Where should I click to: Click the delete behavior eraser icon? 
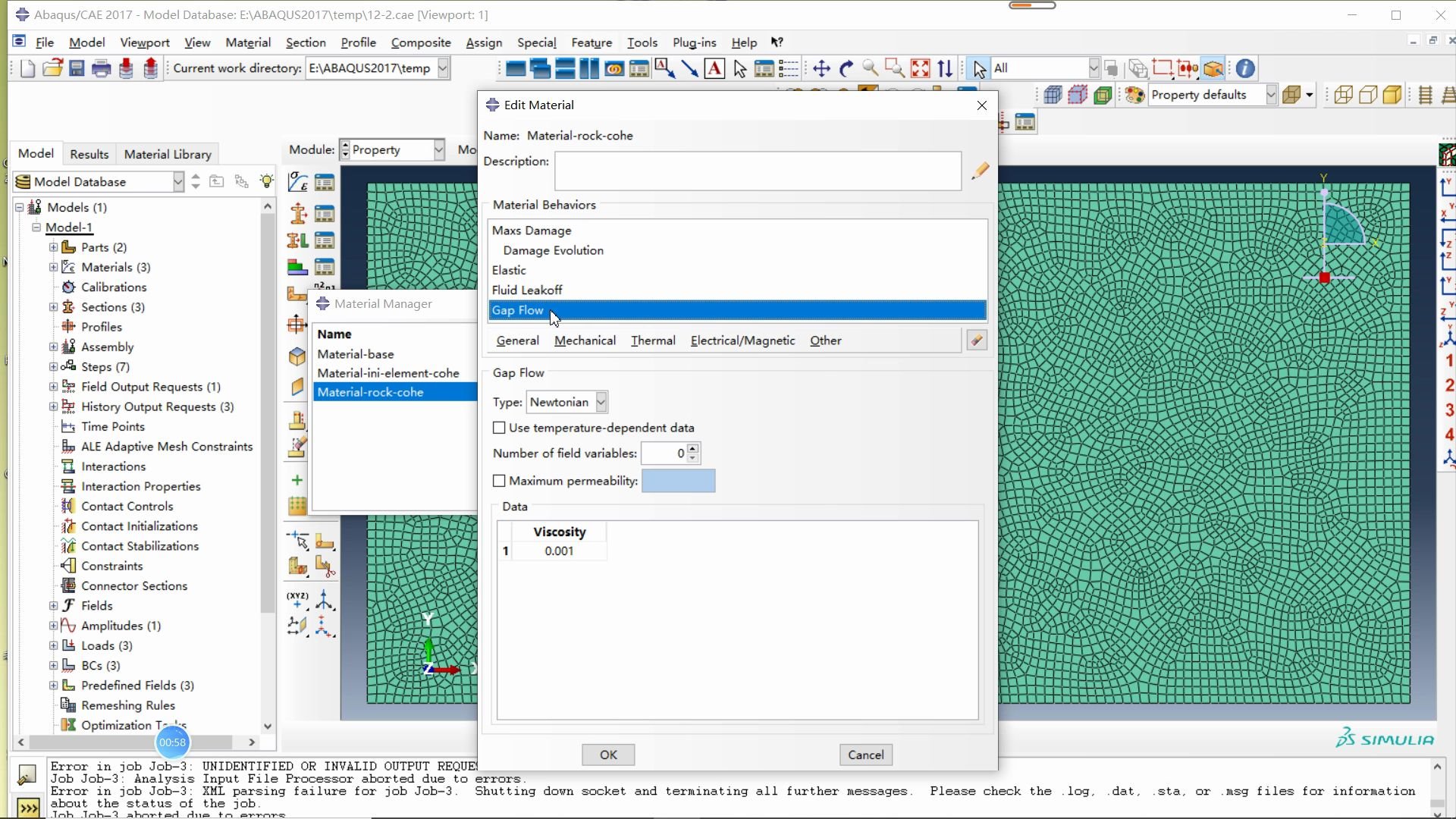click(x=977, y=340)
